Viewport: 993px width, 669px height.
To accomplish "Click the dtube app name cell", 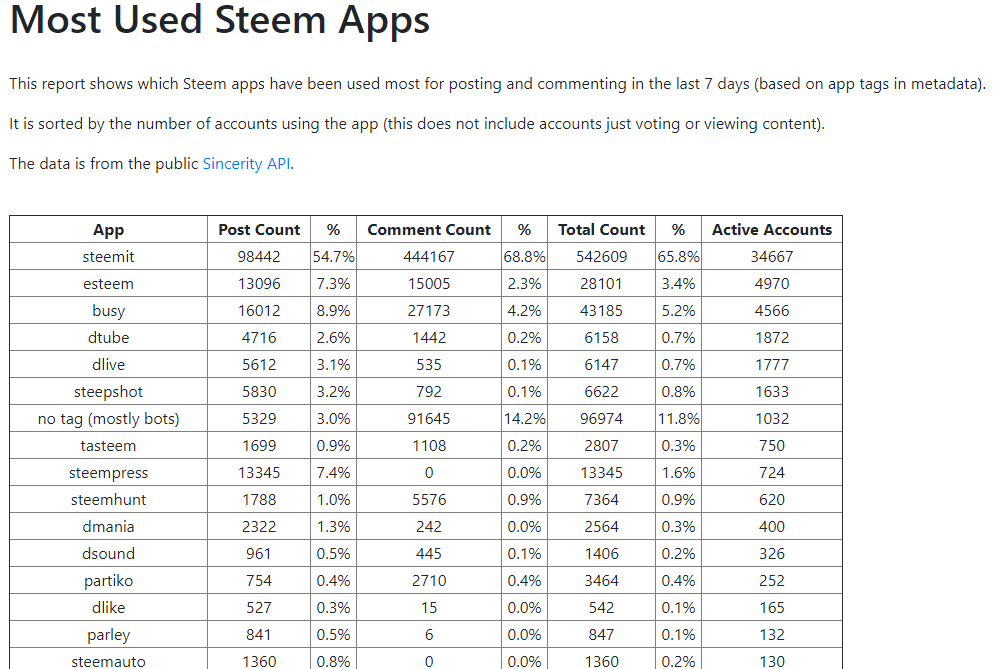I will coord(108,338).
